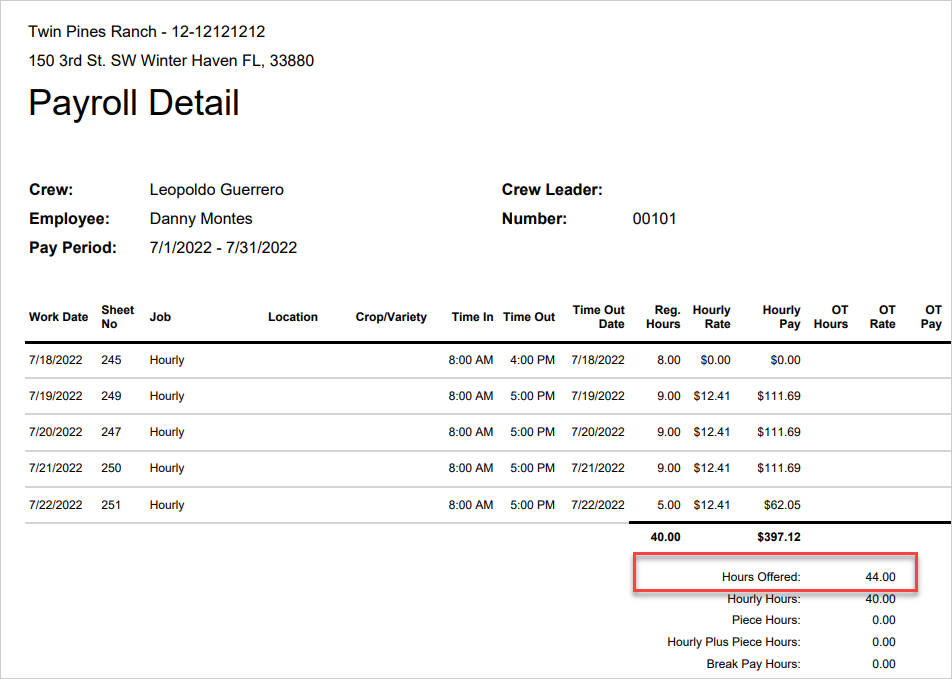Click the pay period '7/1/2022 - 7/31/2022'
The width and height of the screenshot is (952, 679).
point(223,248)
